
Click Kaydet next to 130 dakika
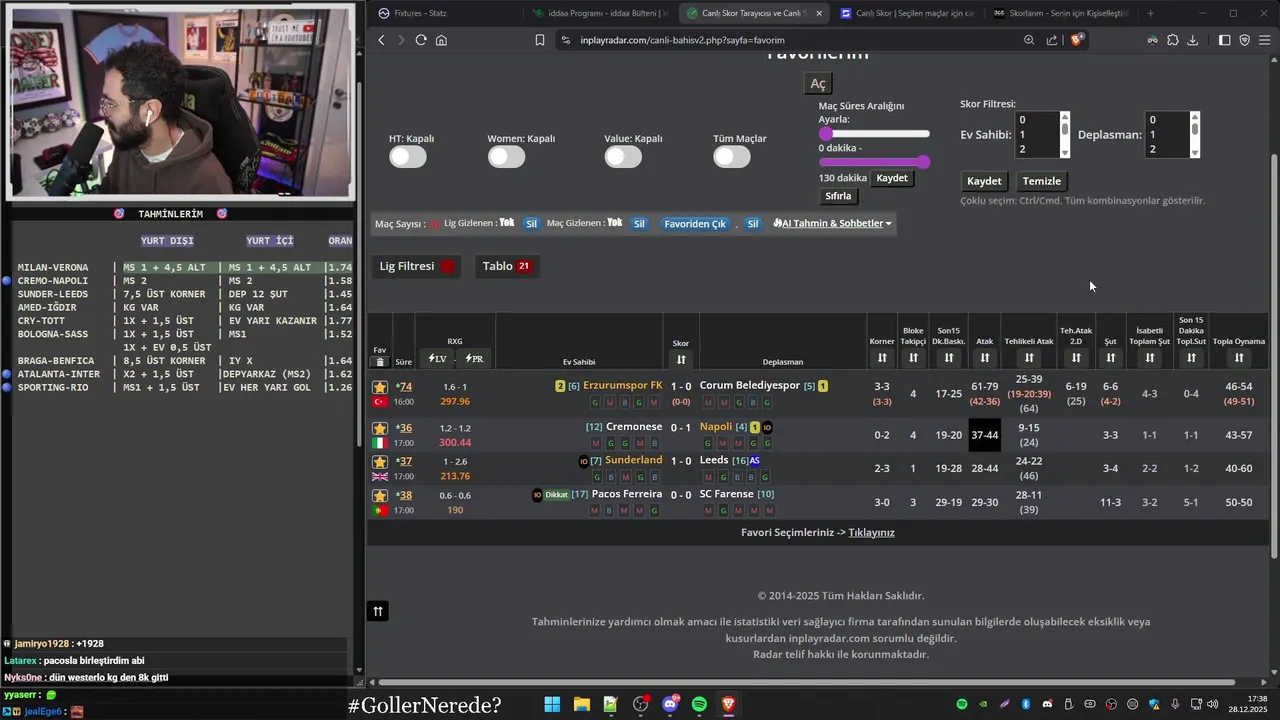(892, 178)
